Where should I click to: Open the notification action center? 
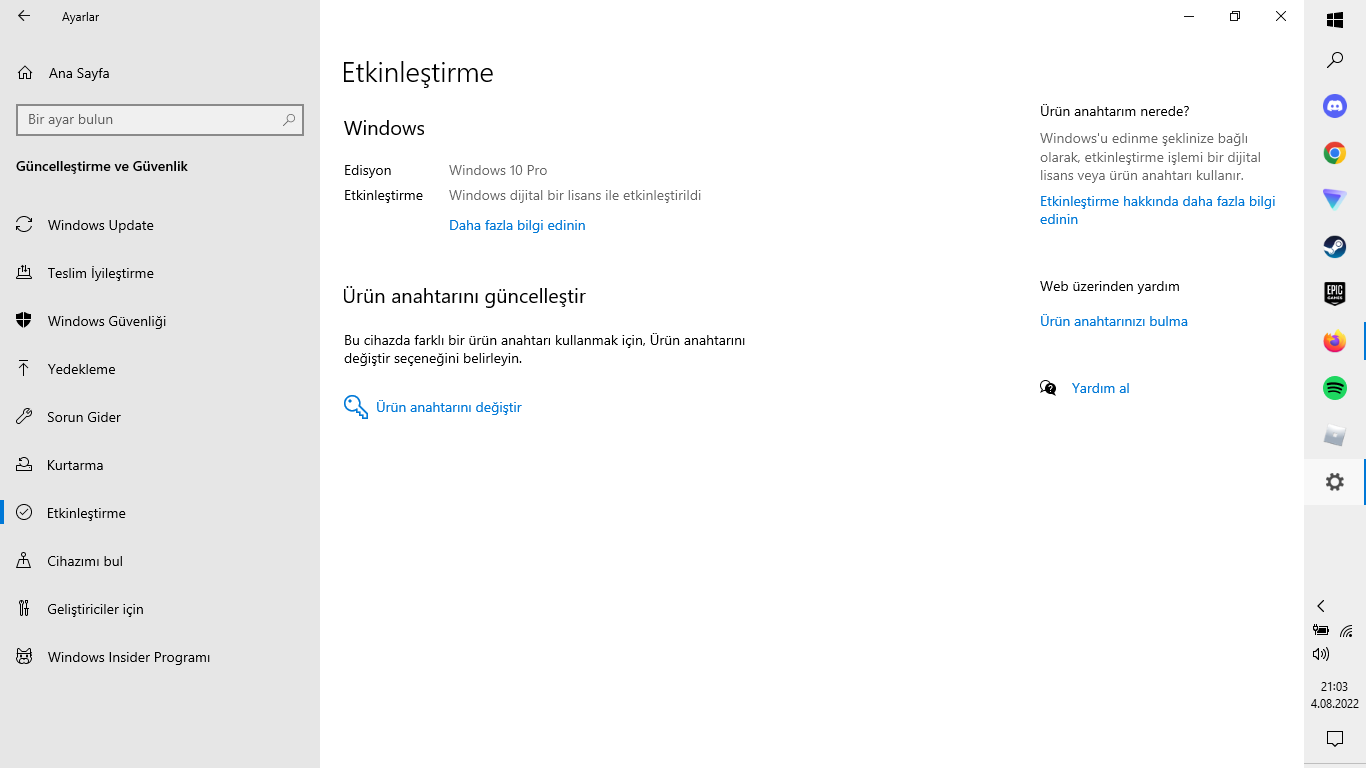pyautogui.click(x=1335, y=739)
